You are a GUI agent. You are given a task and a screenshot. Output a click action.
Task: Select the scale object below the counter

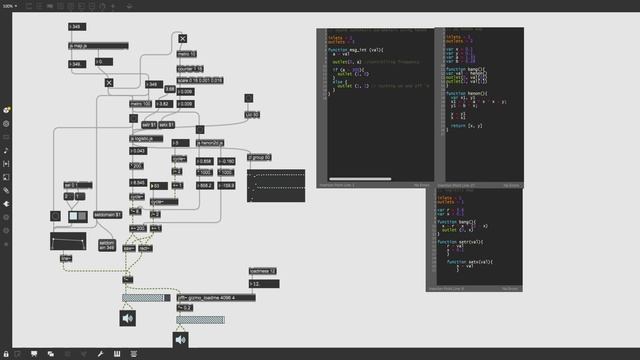pos(200,80)
